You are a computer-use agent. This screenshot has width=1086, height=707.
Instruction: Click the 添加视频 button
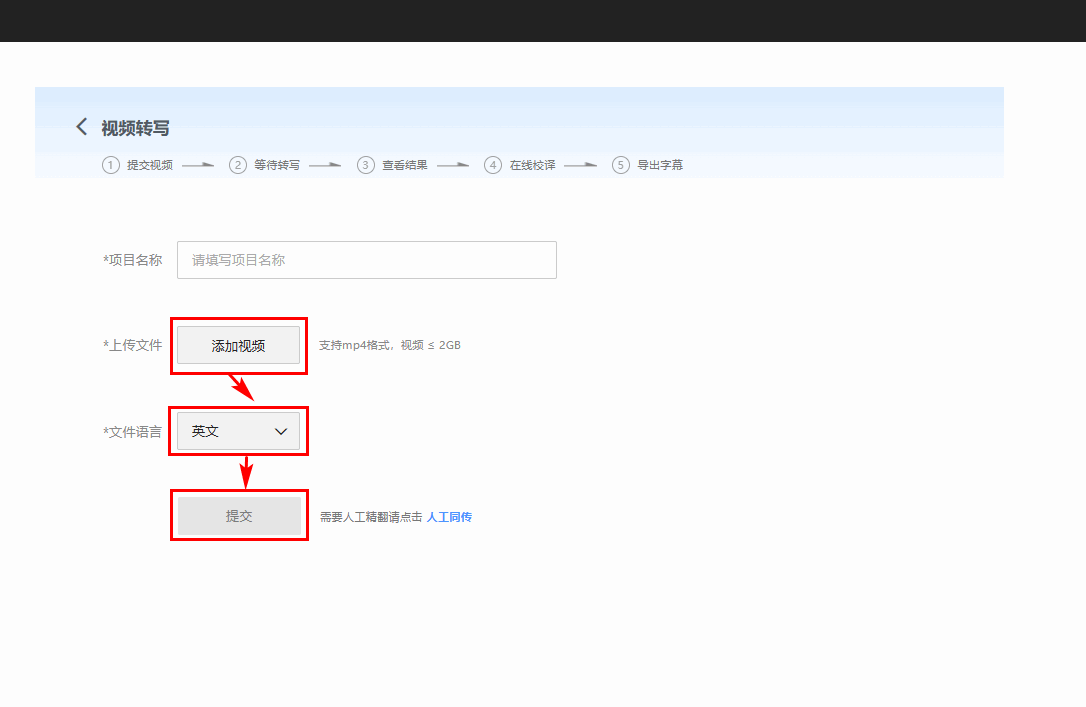coord(238,345)
